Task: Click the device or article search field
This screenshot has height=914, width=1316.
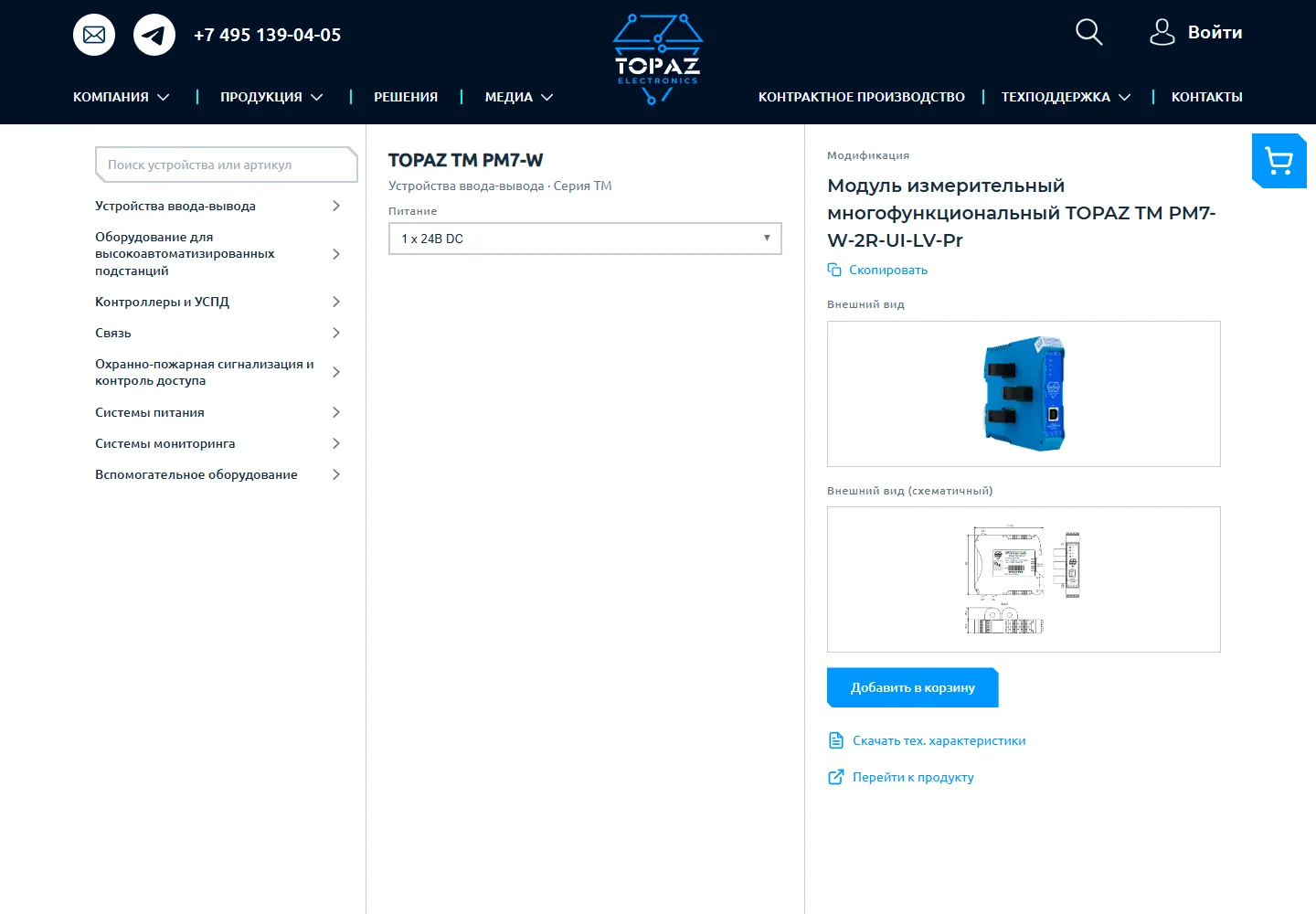Action: coord(226,165)
